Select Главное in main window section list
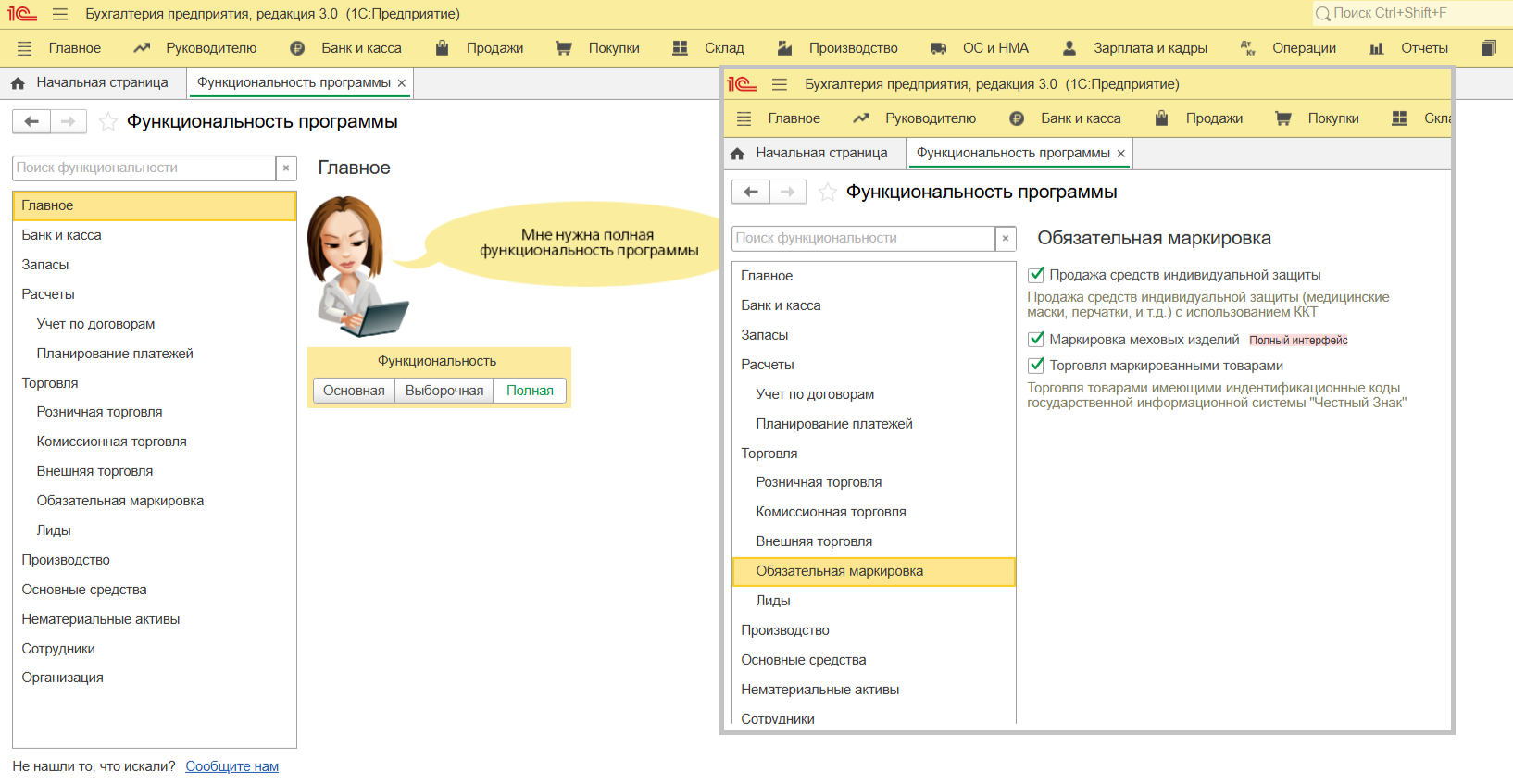Viewport: 1513px width, 784px height. 155,205
